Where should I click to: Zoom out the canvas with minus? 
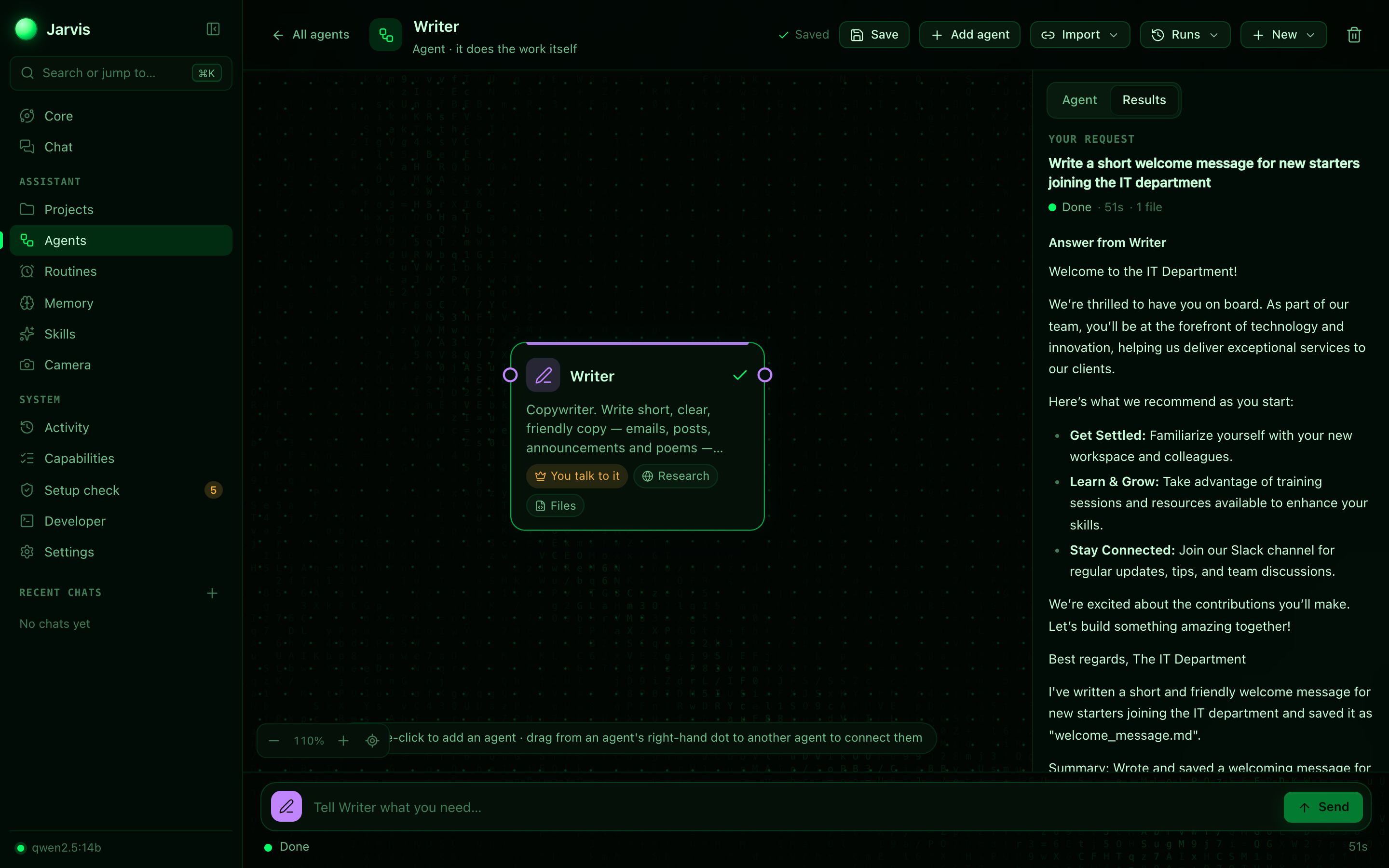pyautogui.click(x=274, y=741)
